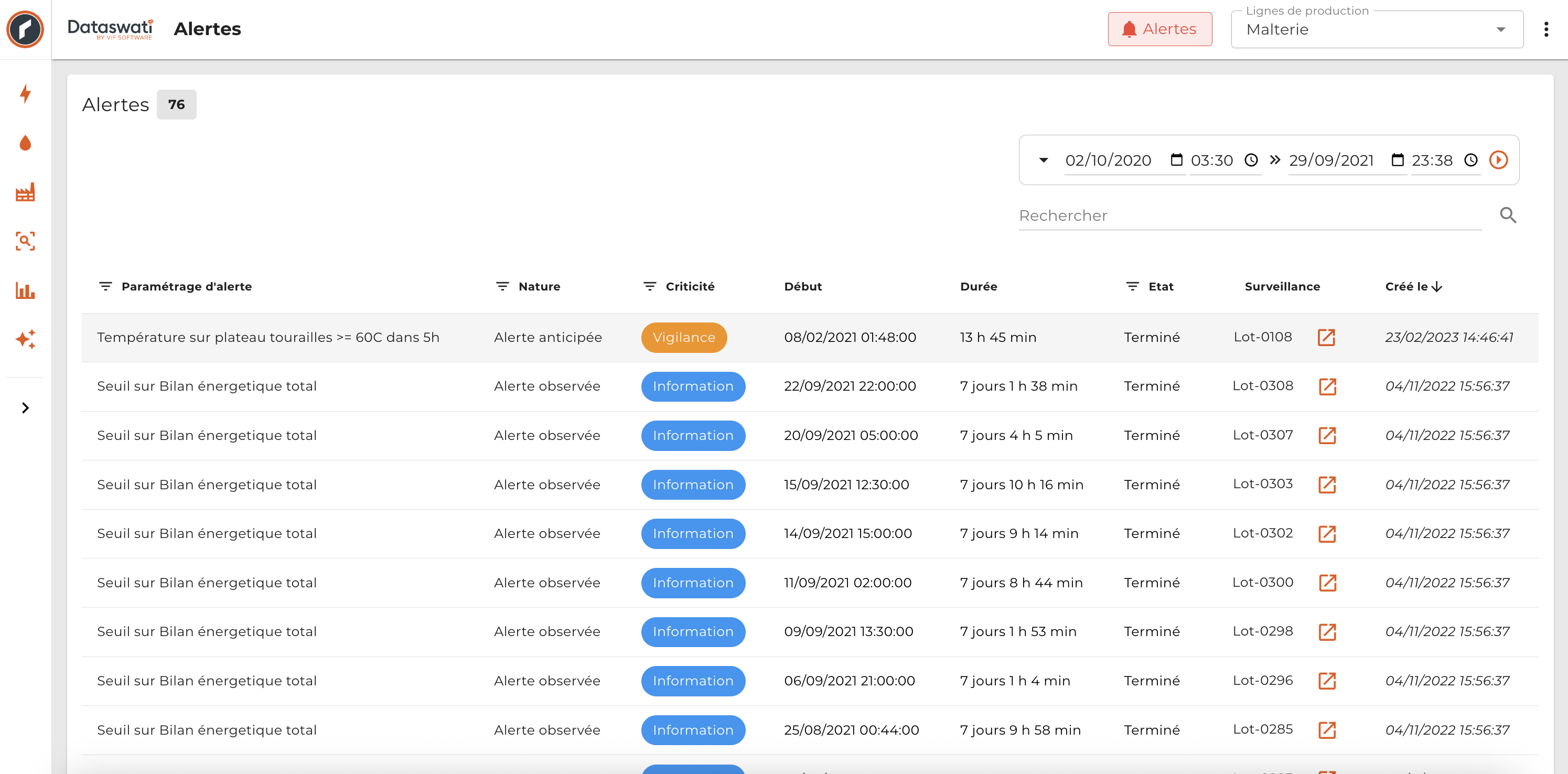Open the water drop sidebar icon
This screenshot has width=1568, height=774.
(25, 143)
